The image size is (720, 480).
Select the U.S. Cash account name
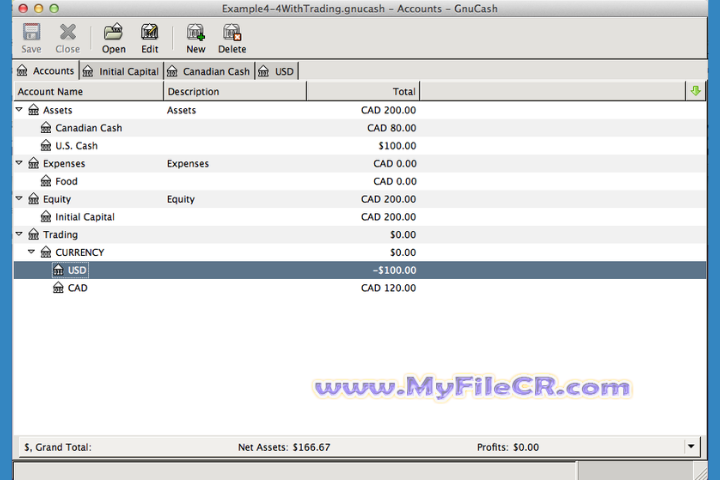pyautogui.click(x=76, y=146)
